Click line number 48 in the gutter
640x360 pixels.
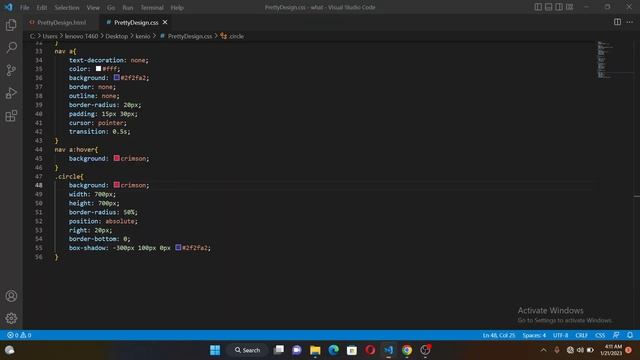click(x=38, y=185)
